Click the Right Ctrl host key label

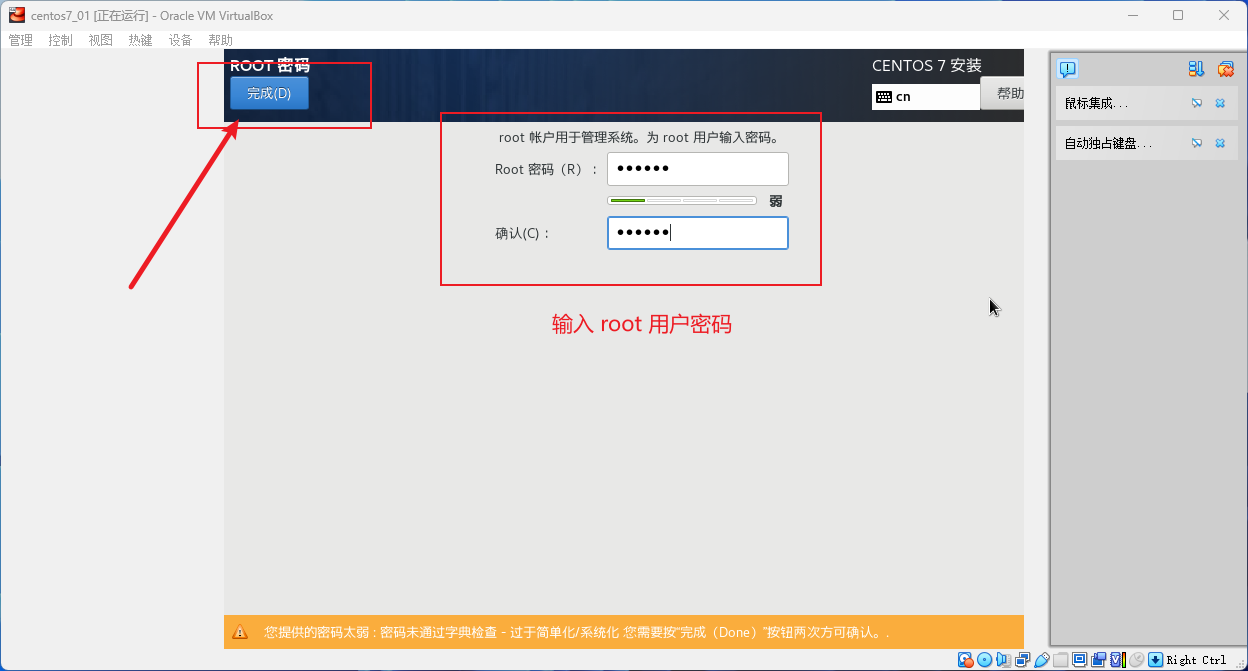click(1196, 660)
